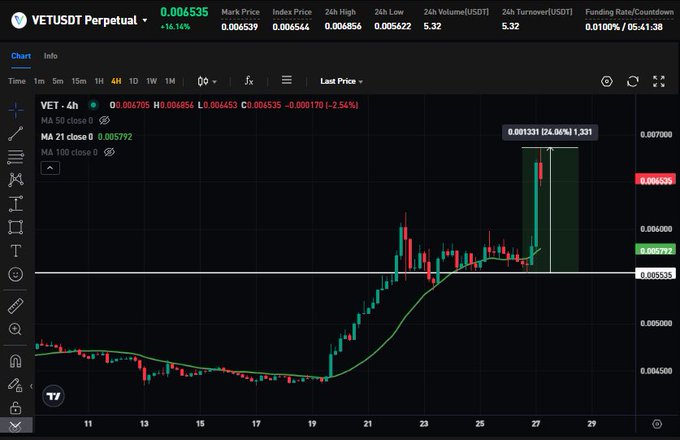The image size is (680, 440).
Task: Select the 1H timeframe
Action: point(99,81)
